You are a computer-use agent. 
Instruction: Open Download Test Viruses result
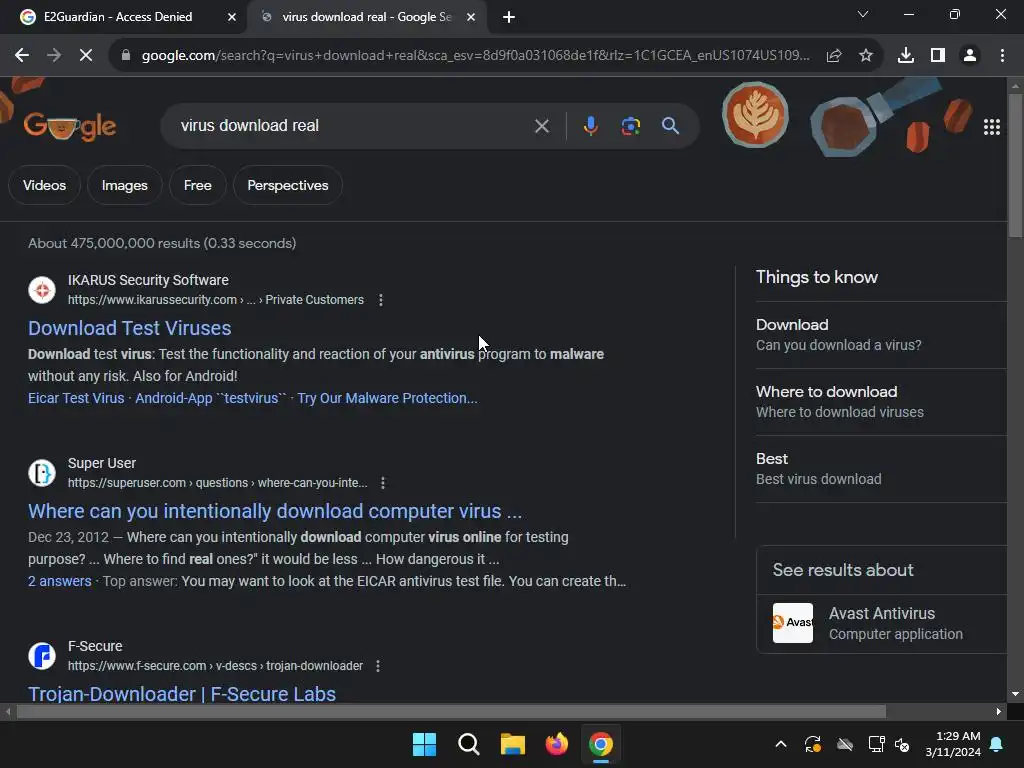click(129, 328)
